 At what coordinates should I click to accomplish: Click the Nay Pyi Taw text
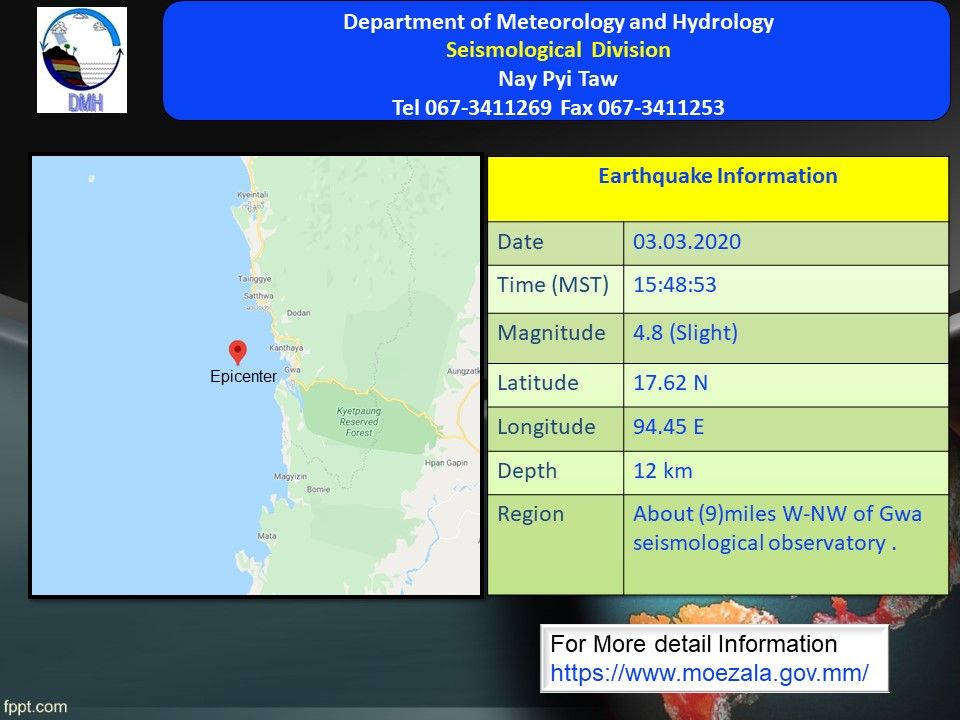coord(558,79)
